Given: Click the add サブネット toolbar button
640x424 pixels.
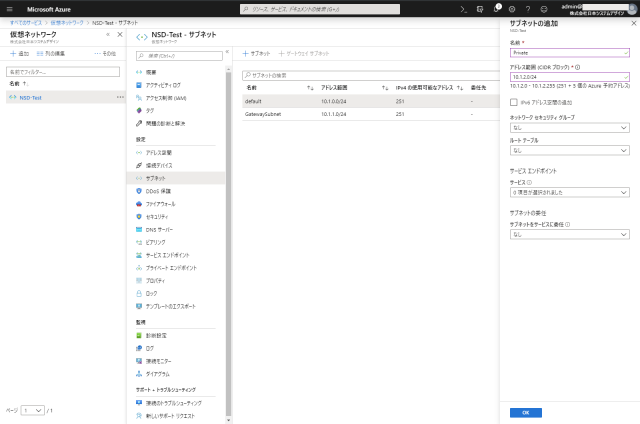Looking at the screenshot, I should coord(257,52).
